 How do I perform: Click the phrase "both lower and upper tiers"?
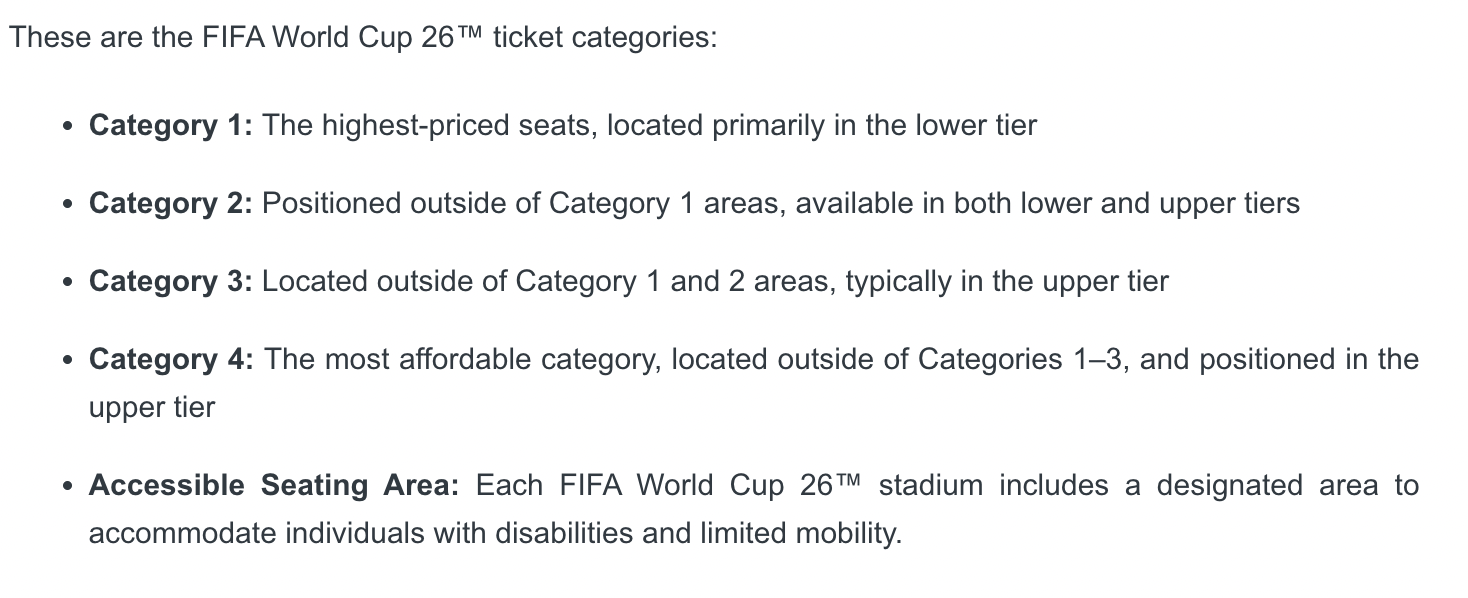pos(1126,204)
